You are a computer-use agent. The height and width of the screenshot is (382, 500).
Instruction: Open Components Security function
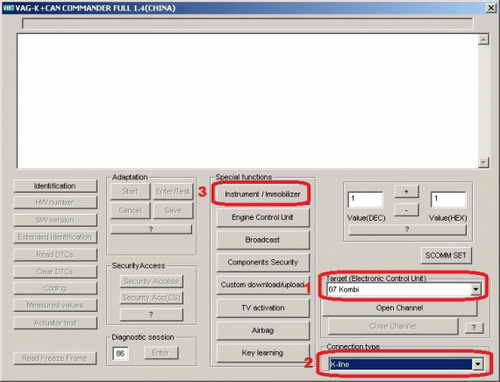(263, 262)
